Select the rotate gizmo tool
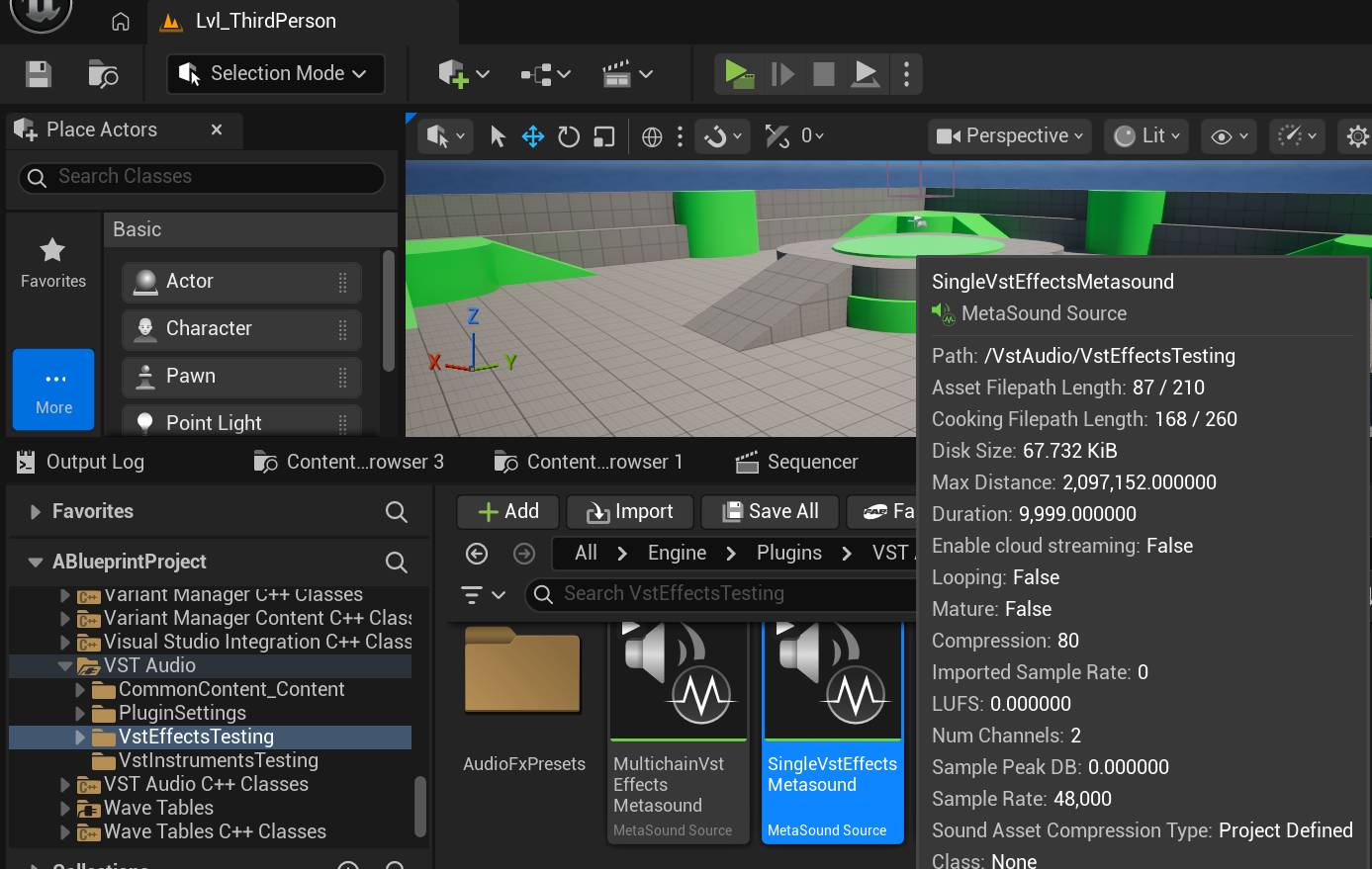 click(569, 136)
